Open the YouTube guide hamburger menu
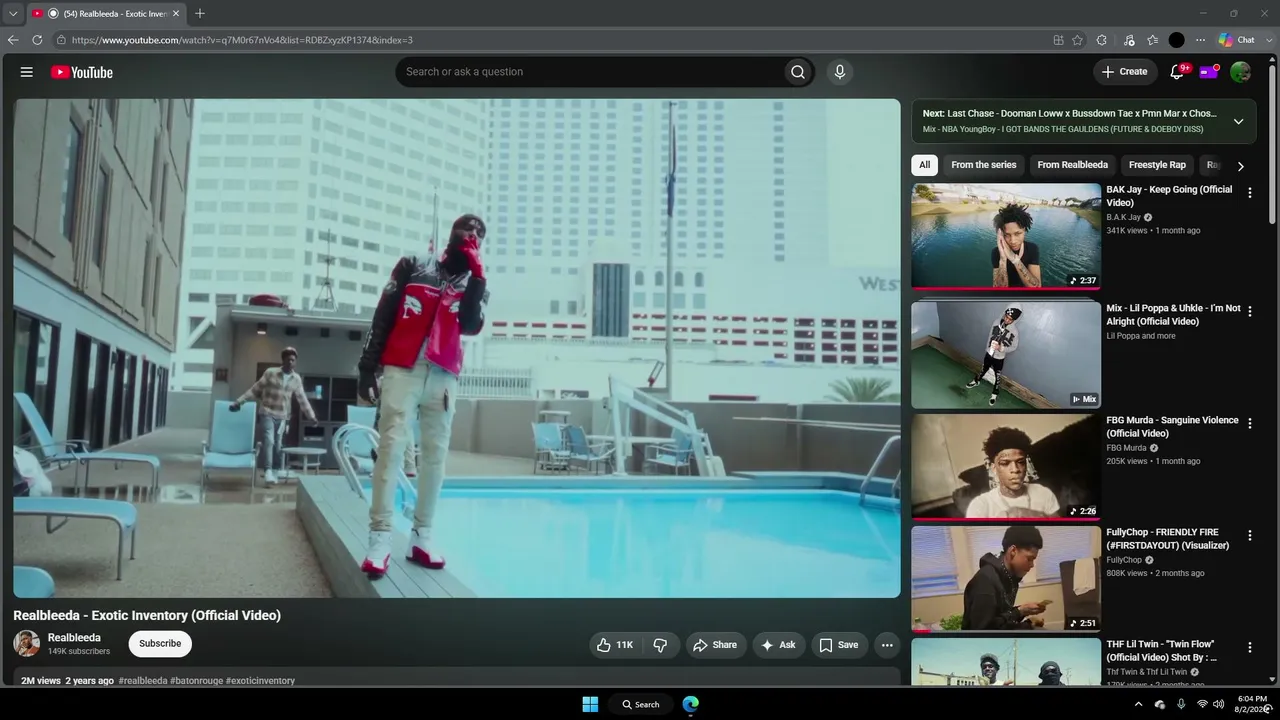Image resolution: width=1280 pixels, height=720 pixels. (27, 72)
